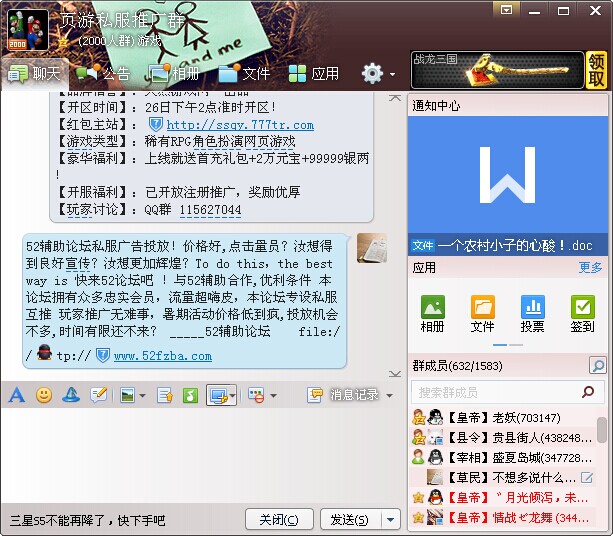Viewport: 613px width, 536px height.
Task: Click the 战龙三国 advertisement banner
Action: (x=497, y=70)
